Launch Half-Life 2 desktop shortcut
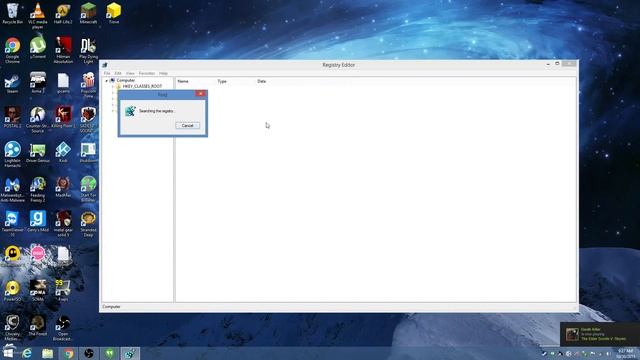 click(63, 13)
